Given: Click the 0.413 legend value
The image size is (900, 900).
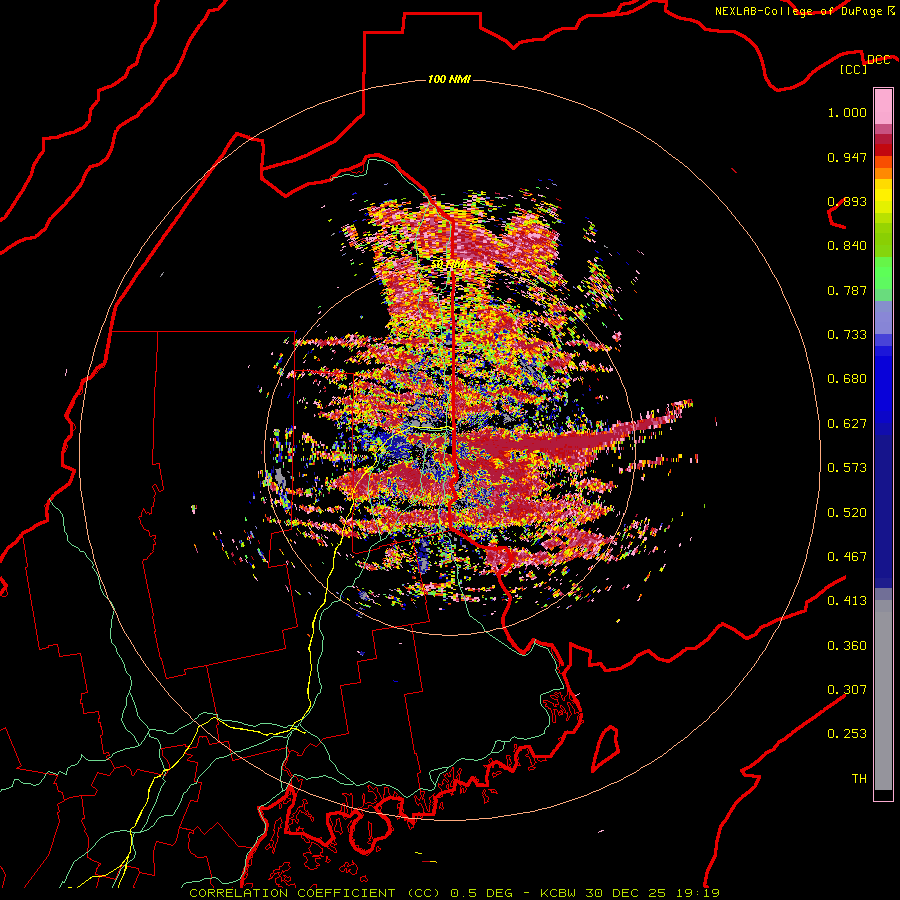Looking at the screenshot, I should pos(847,601).
